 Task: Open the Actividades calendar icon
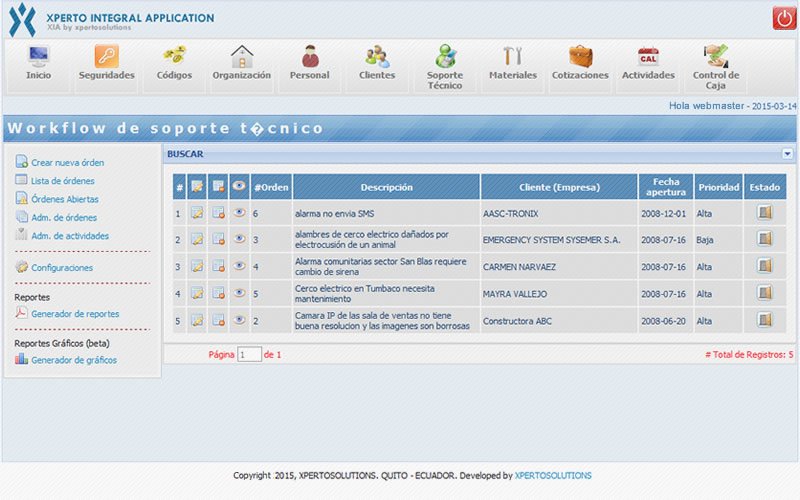(x=648, y=57)
